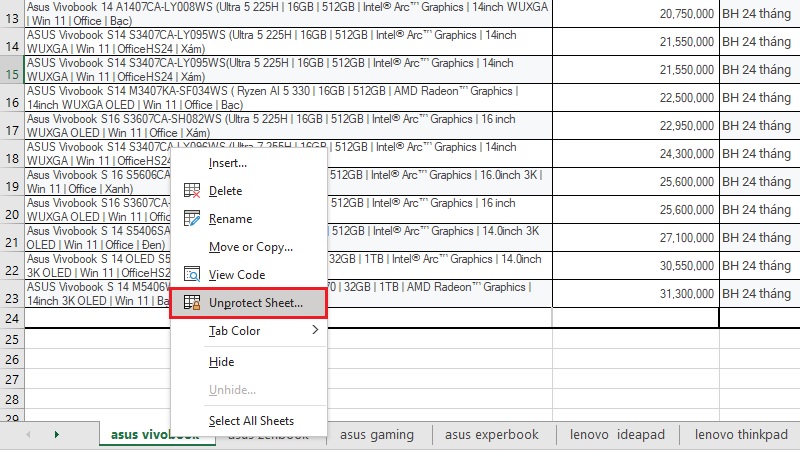800x450 pixels.
Task: Select row header 18
Action: pyautogui.click(x=12, y=154)
